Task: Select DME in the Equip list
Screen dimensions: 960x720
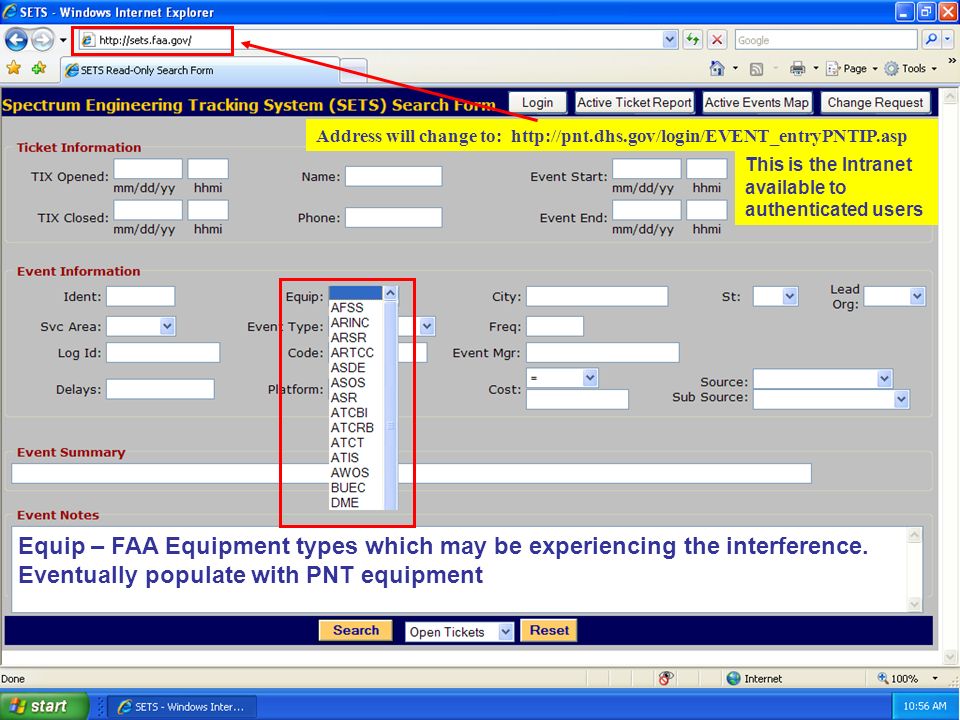Action: coord(356,503)
